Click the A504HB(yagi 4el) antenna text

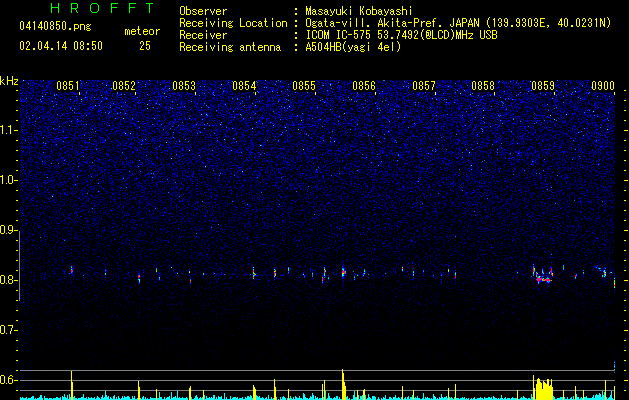pos(353,47)
